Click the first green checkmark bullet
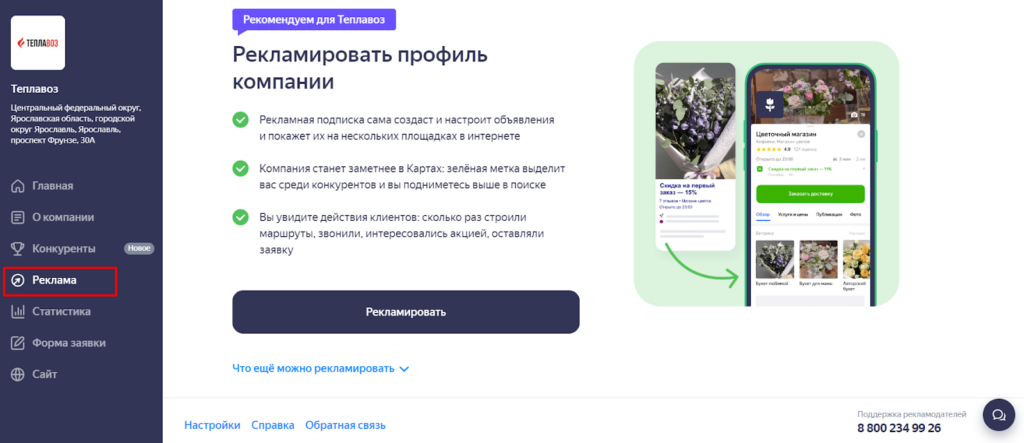 click(x=240, y=120)
